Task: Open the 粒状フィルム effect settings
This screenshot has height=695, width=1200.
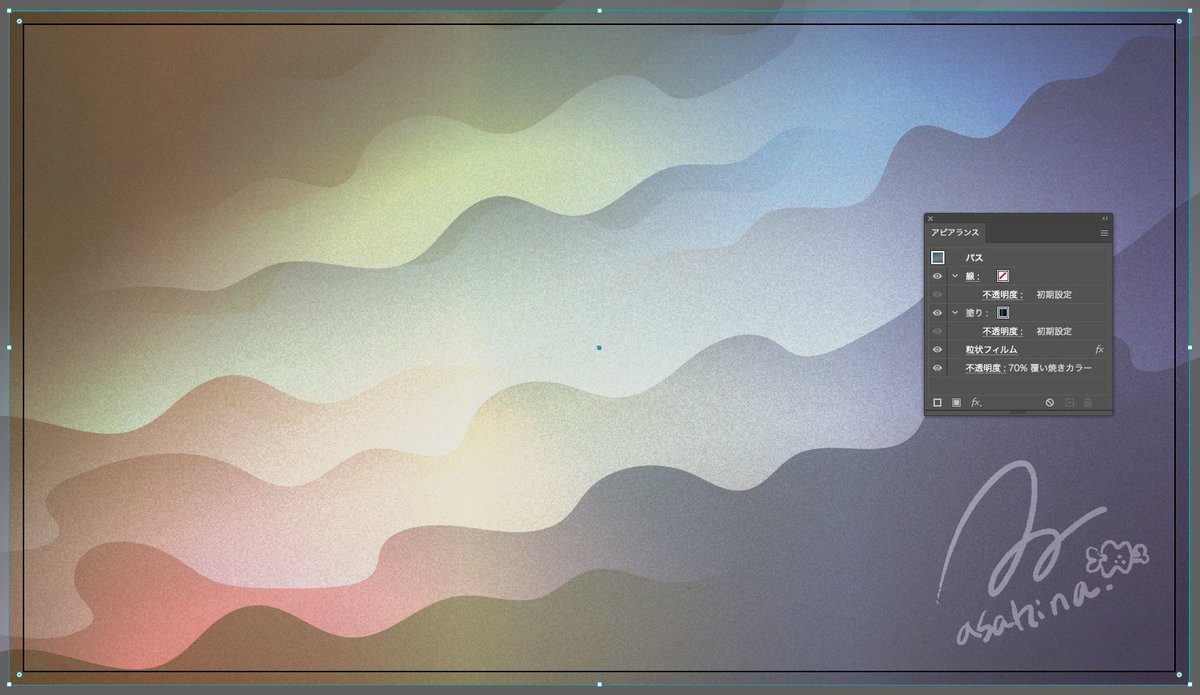Action: coord(991,350)
